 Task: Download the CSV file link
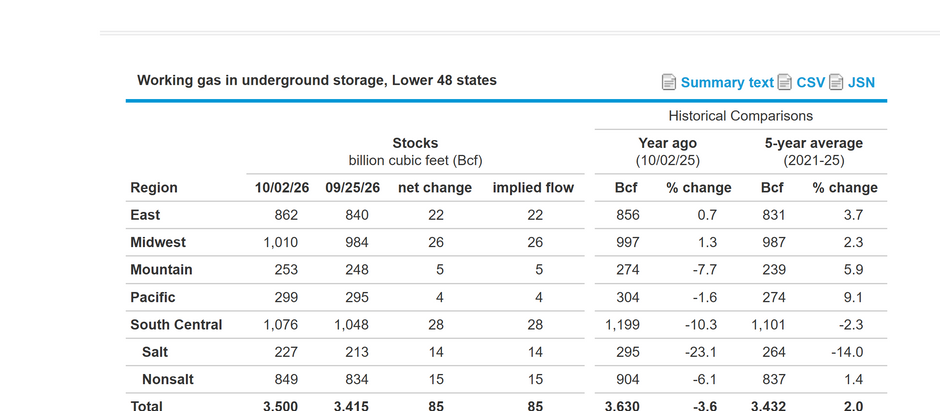(x=811, y=83)
